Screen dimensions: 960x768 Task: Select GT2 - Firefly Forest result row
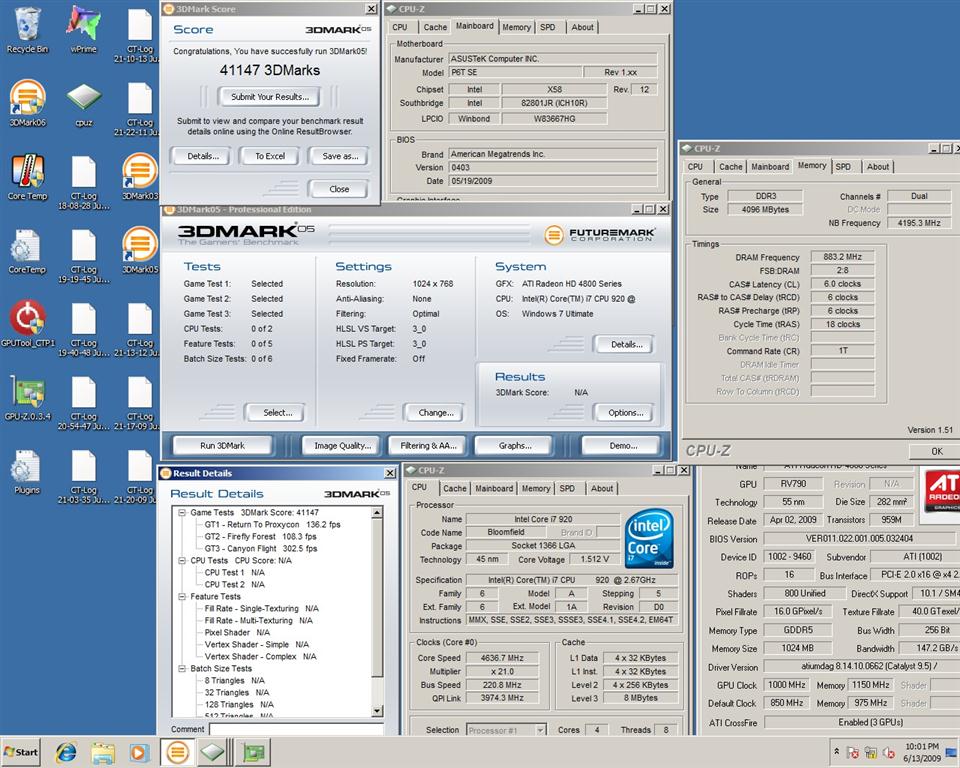[260, 536]
